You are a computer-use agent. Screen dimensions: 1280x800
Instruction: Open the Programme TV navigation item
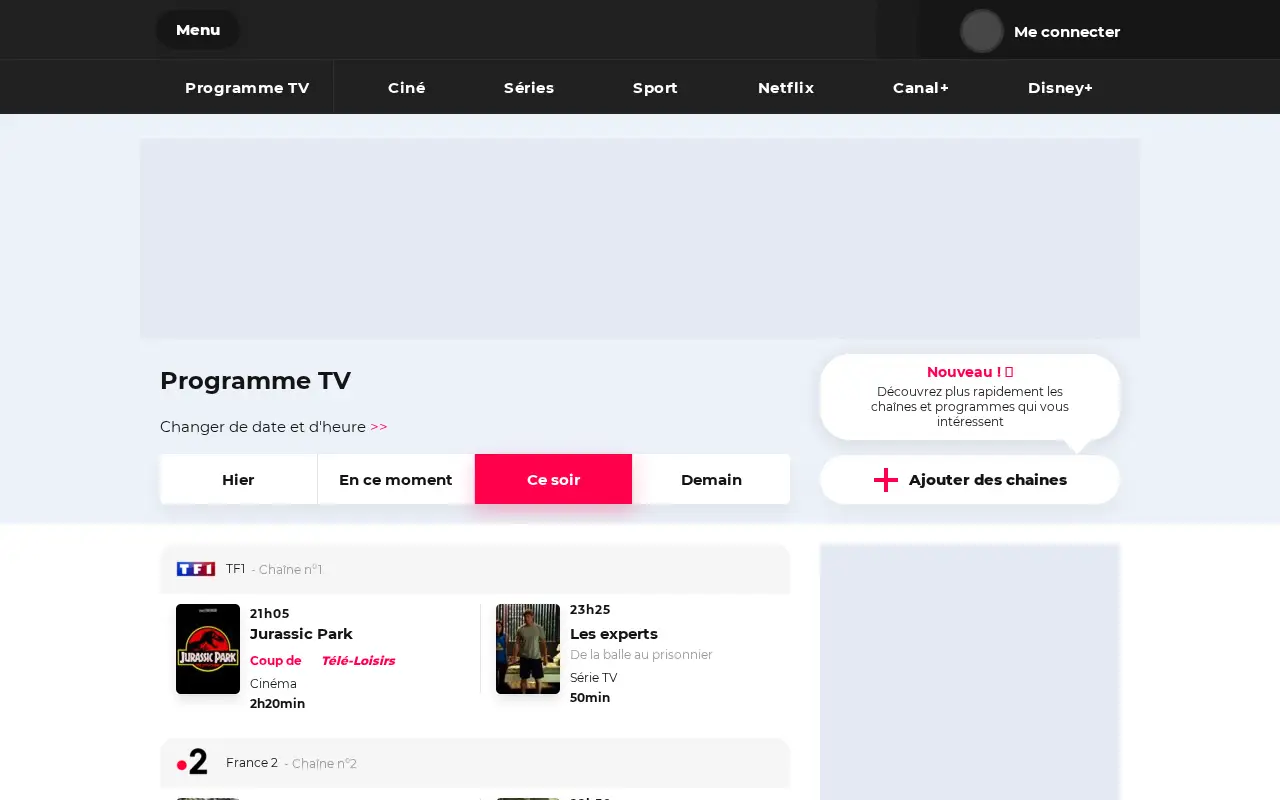(x=247, y=88)
